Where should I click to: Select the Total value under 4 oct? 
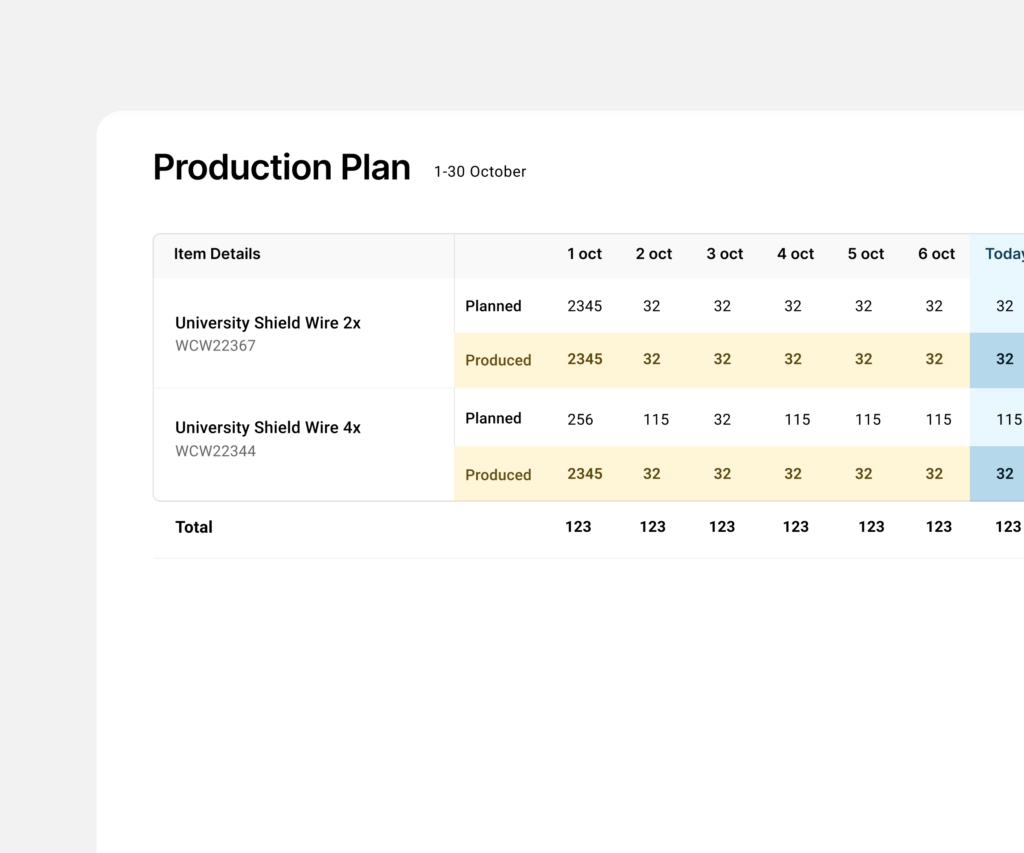(x=796, y=527)
